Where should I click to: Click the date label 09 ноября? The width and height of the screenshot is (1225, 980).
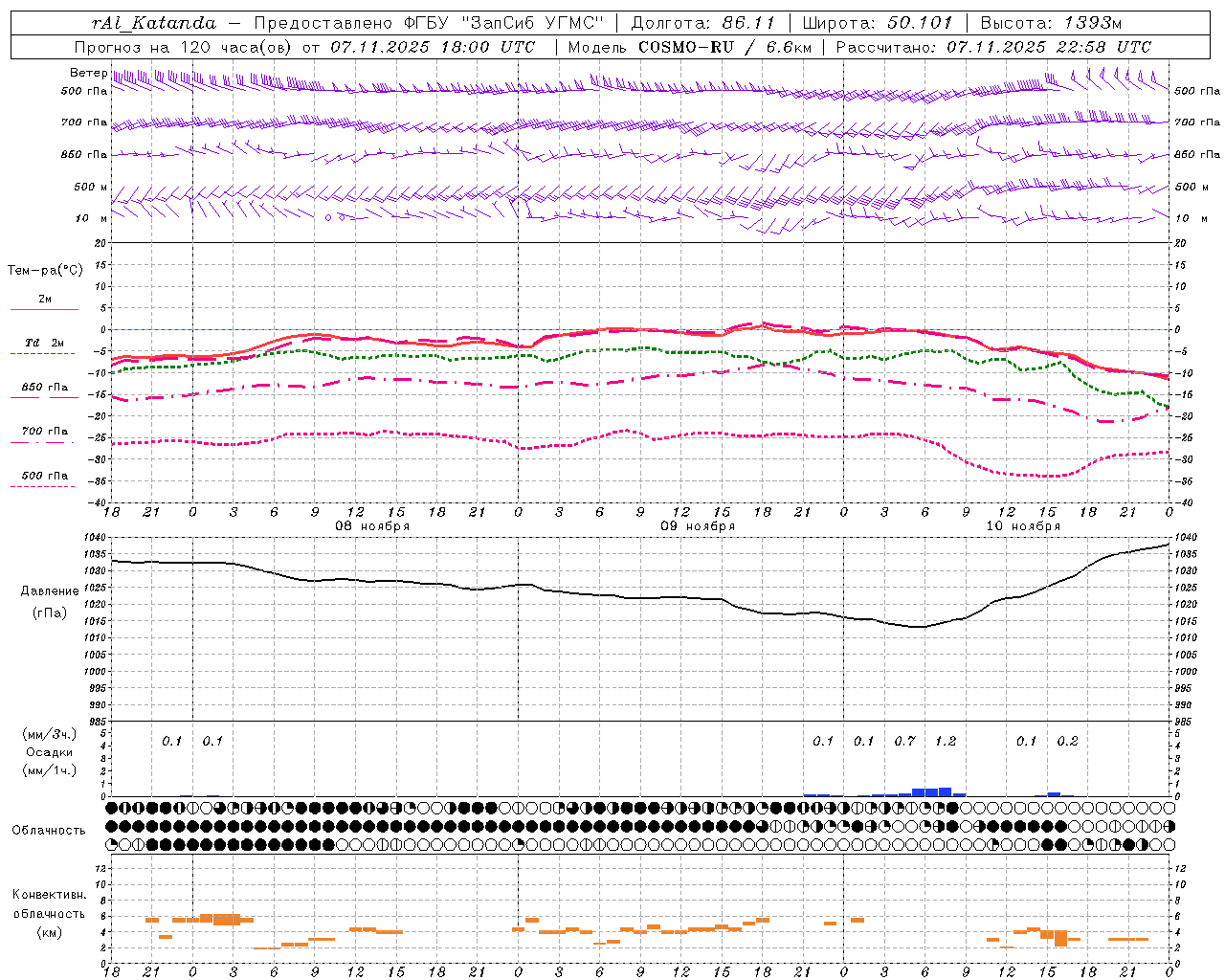pyautogui.click(x=698, y=526)
